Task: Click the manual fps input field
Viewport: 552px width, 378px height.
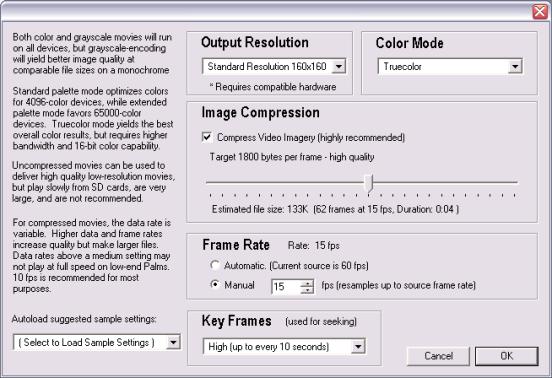Action: (286, 286)
